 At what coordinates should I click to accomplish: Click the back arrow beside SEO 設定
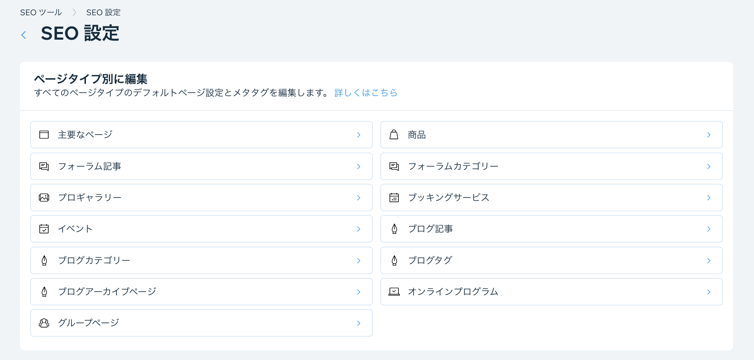(24, 35)
